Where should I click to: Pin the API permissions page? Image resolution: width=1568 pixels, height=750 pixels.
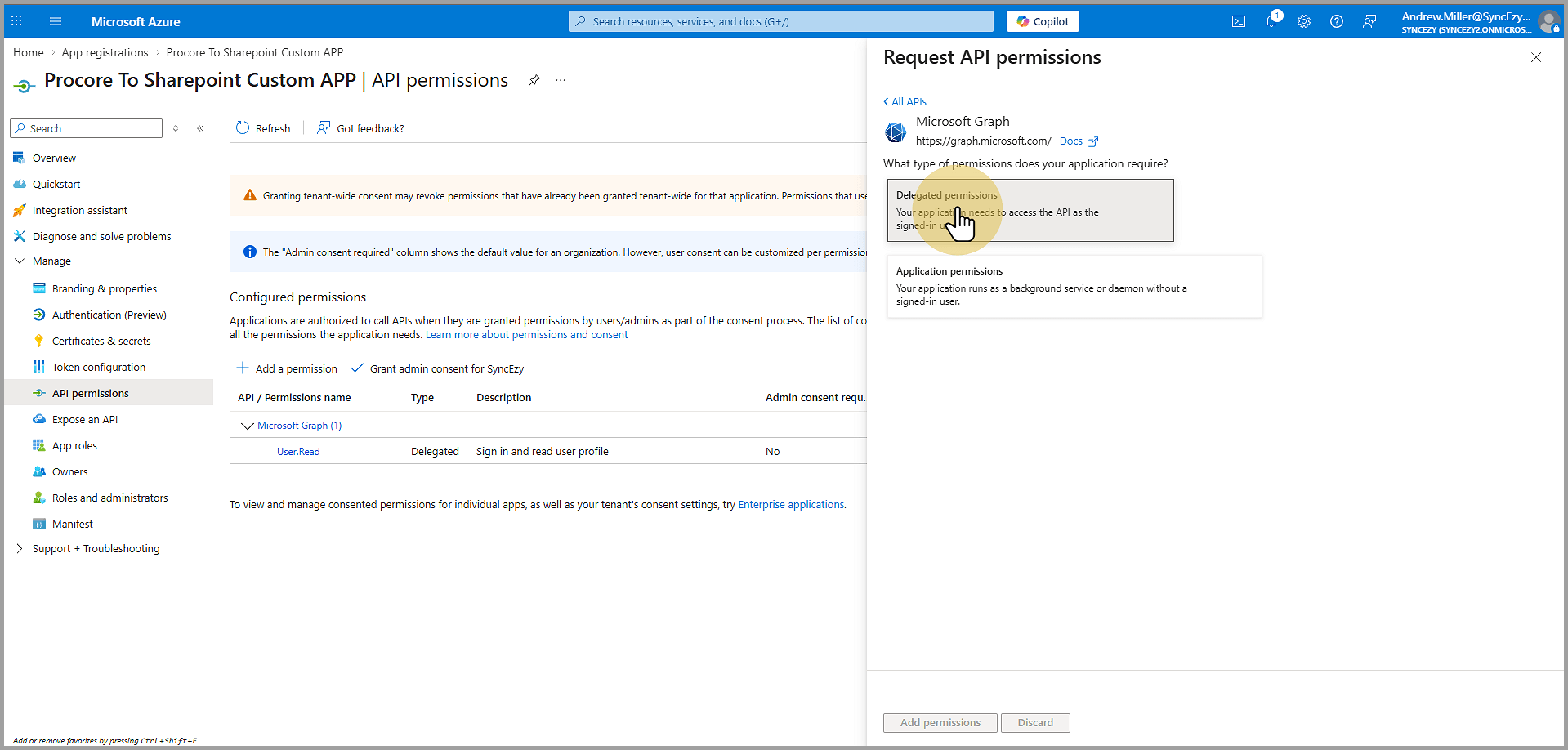pyautogui.click(x=534, y=80)
